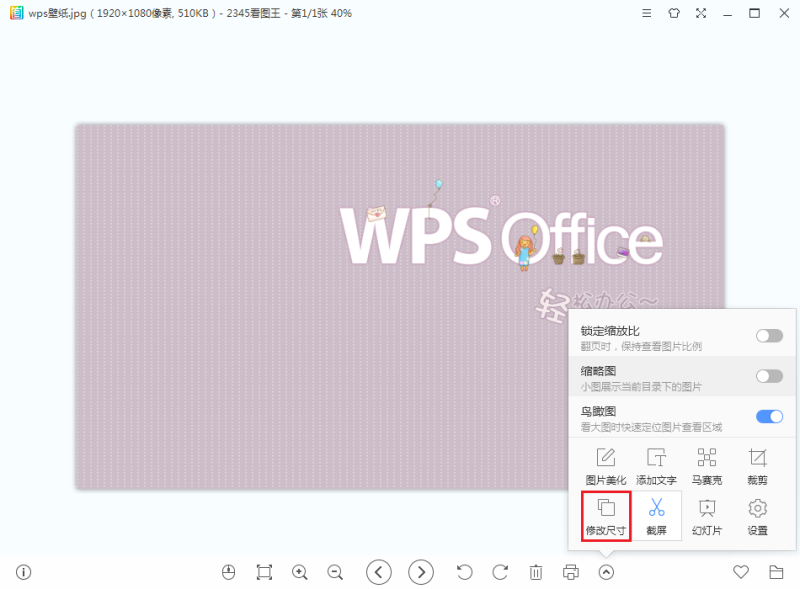Go to the next image
800x589 pixels.
pos(421,572)
